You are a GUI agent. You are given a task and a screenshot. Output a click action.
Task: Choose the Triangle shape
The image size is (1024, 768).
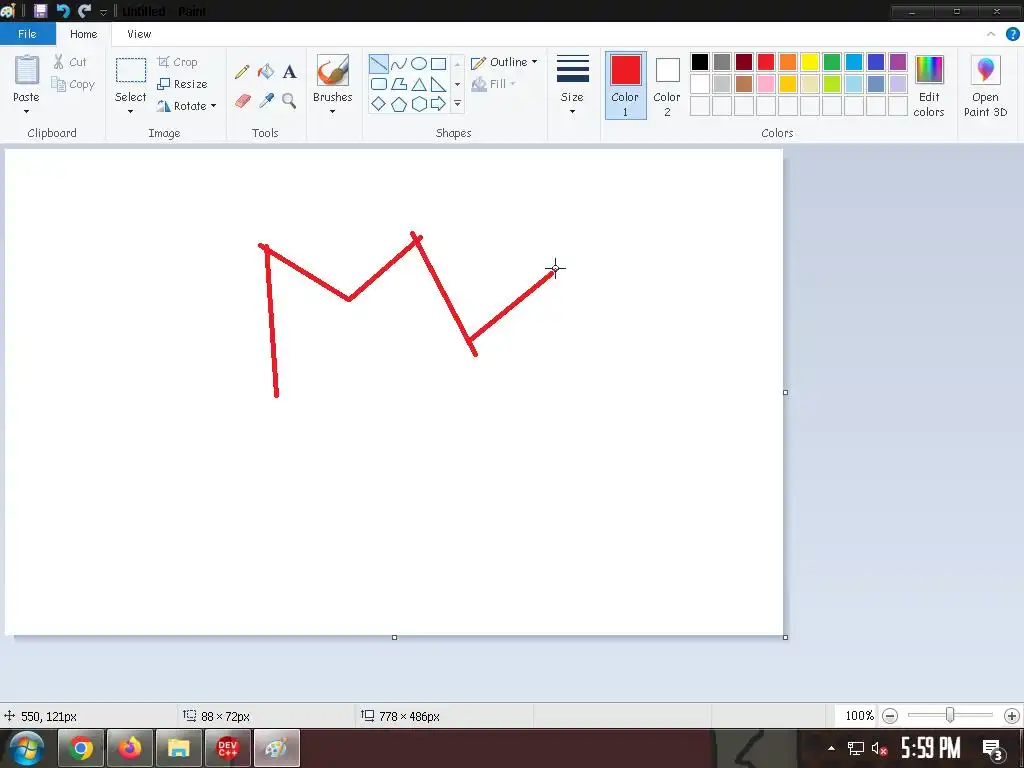pyautogui.click(x=419, y=84)
